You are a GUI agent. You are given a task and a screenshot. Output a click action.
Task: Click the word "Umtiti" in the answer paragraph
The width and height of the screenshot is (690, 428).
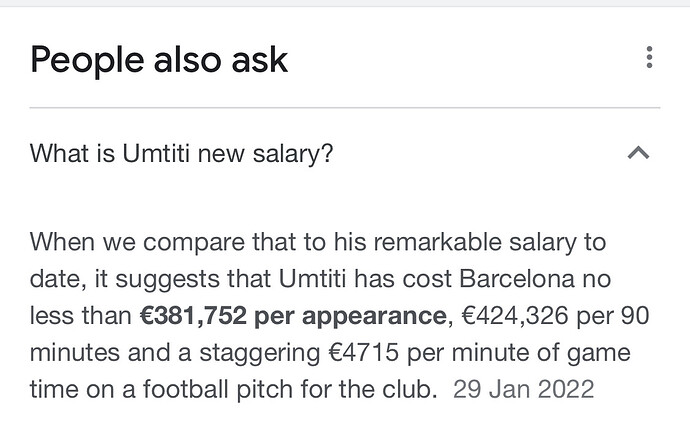pos(326,280)
